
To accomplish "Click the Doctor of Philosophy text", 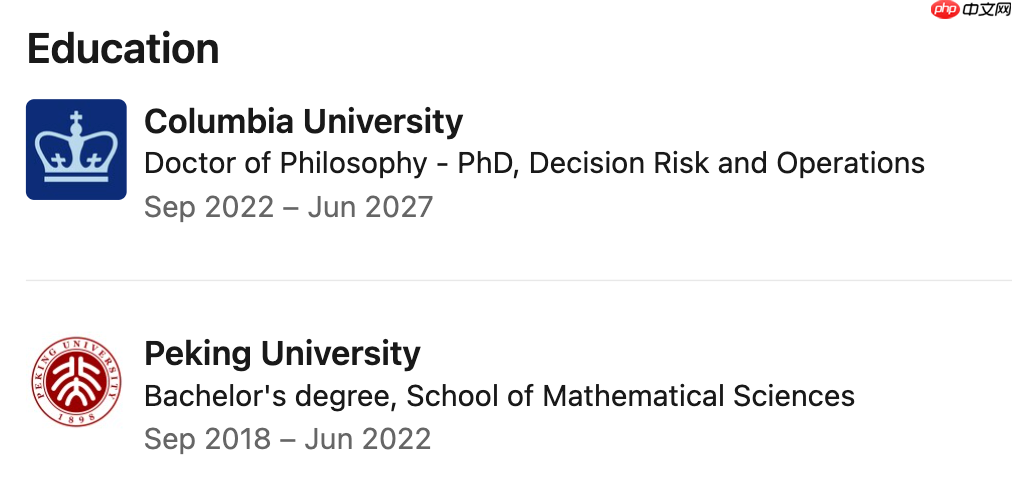I will click(x=285, y=164).
